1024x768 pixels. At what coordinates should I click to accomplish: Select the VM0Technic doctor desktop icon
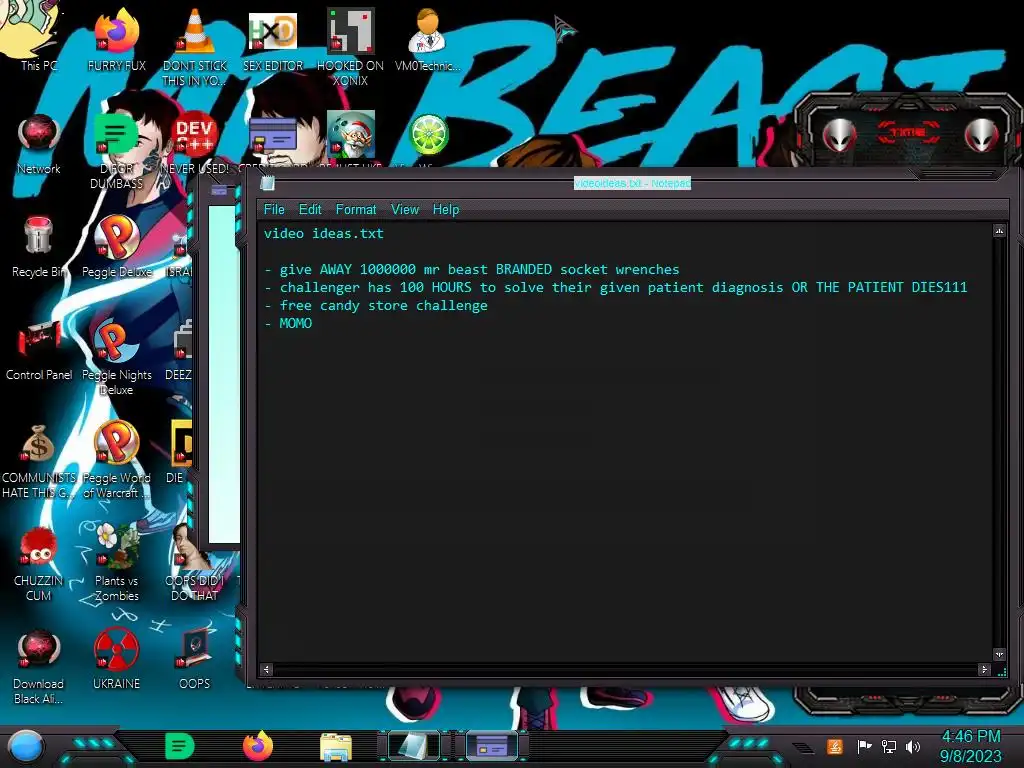coord(428,39)
